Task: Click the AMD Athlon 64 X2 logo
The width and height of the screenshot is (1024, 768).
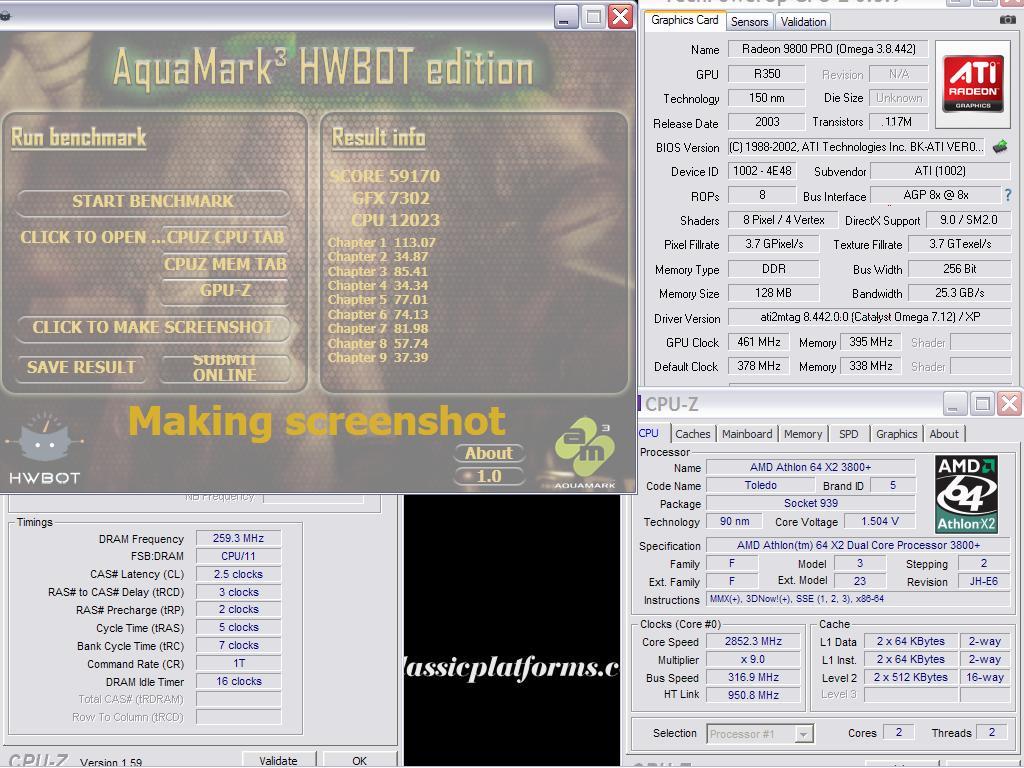Action: tap(967, 494)
